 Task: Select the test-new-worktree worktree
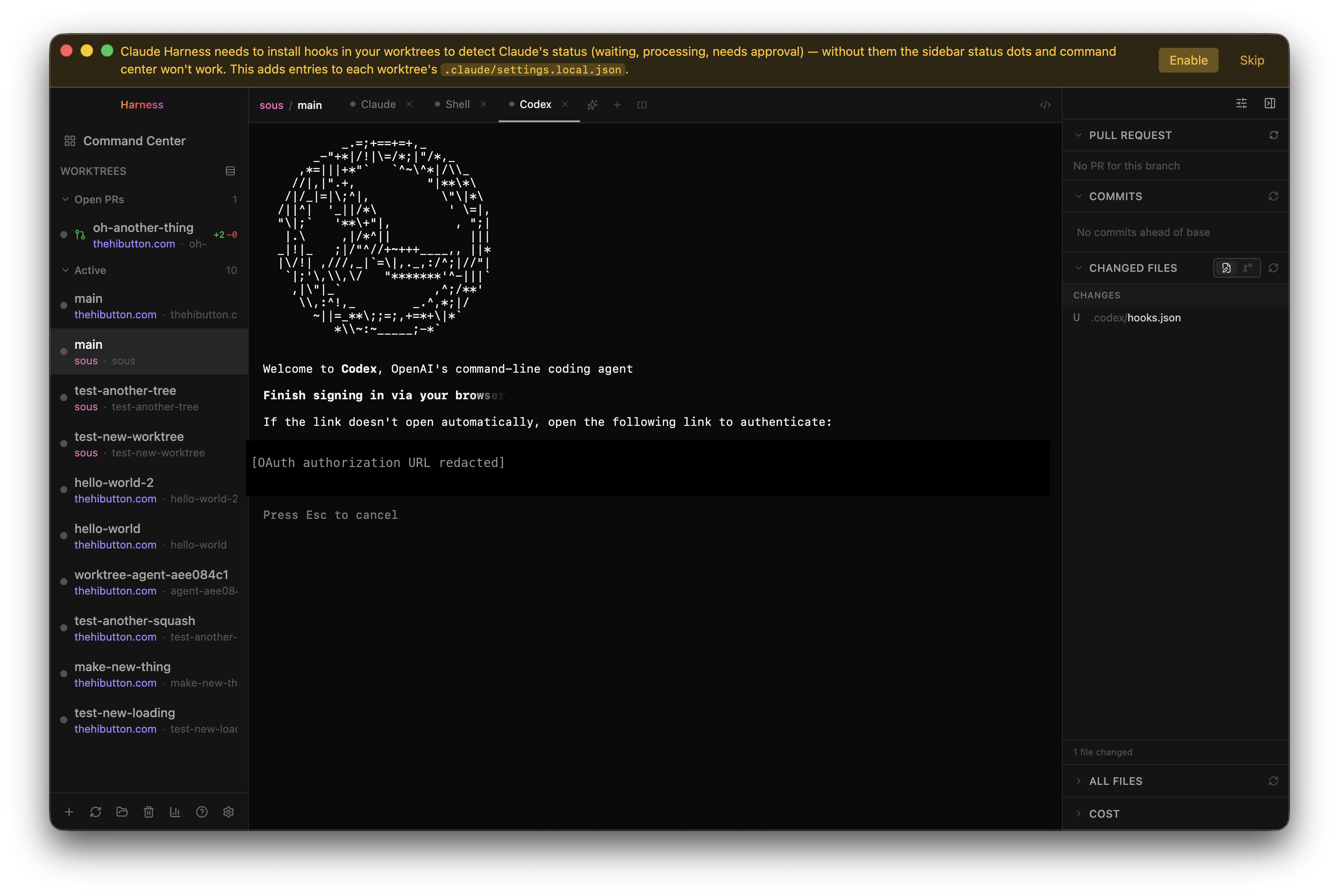tap(149, 444)
